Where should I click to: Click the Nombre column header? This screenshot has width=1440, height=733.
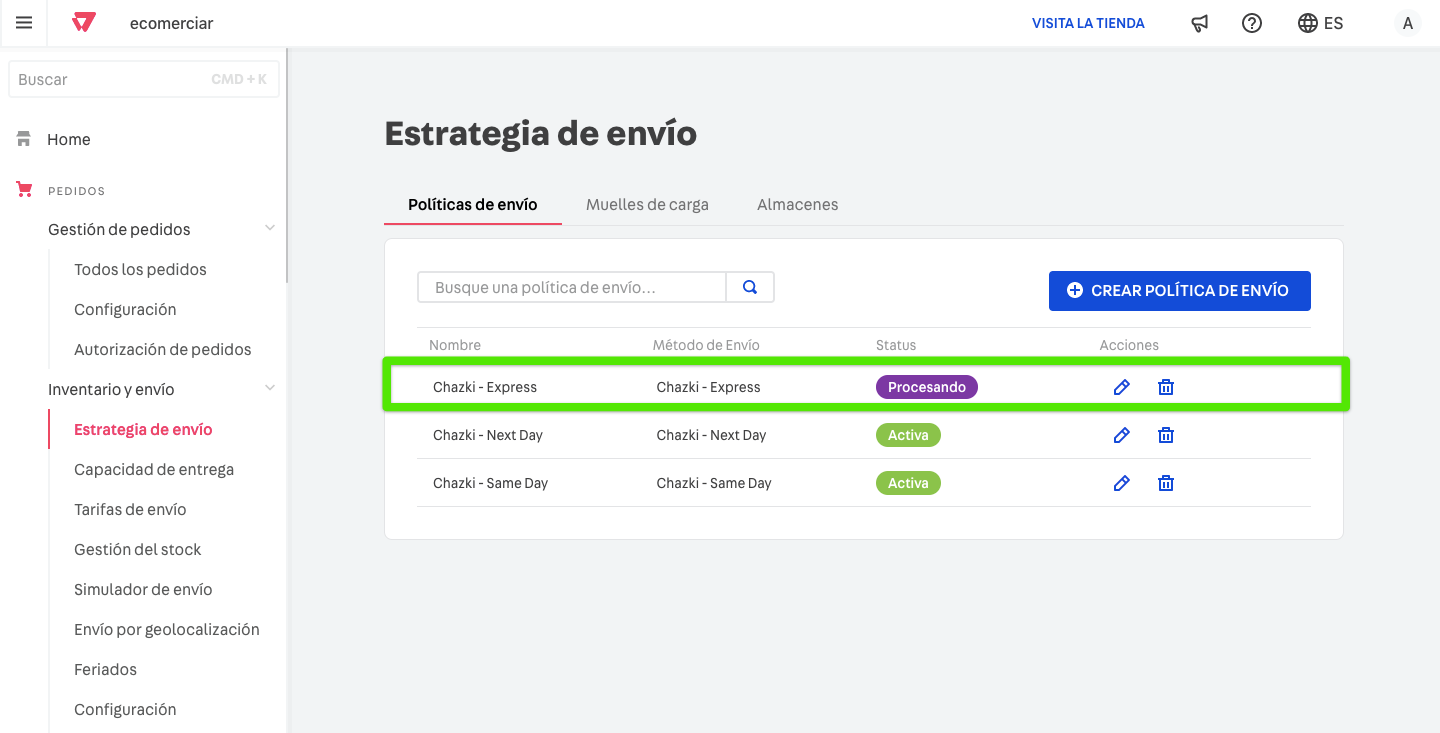(x=455, y=345)
